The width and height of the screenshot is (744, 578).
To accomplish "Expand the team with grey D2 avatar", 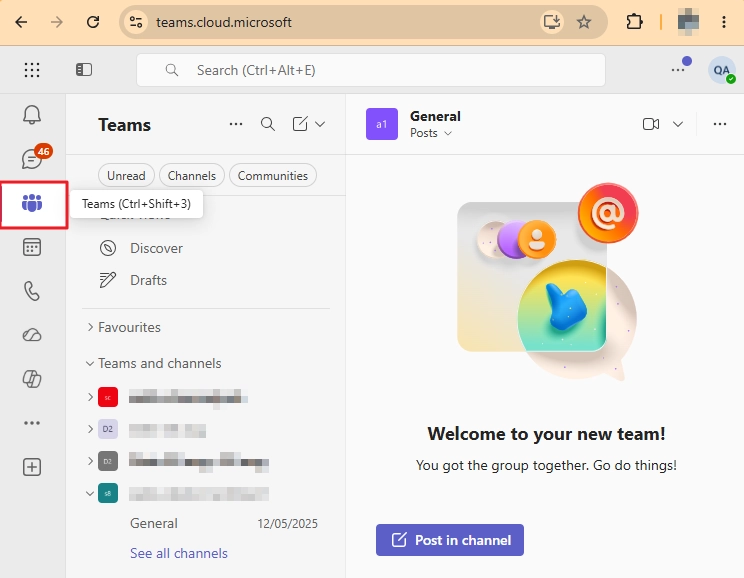I will (x=90, y=461).
